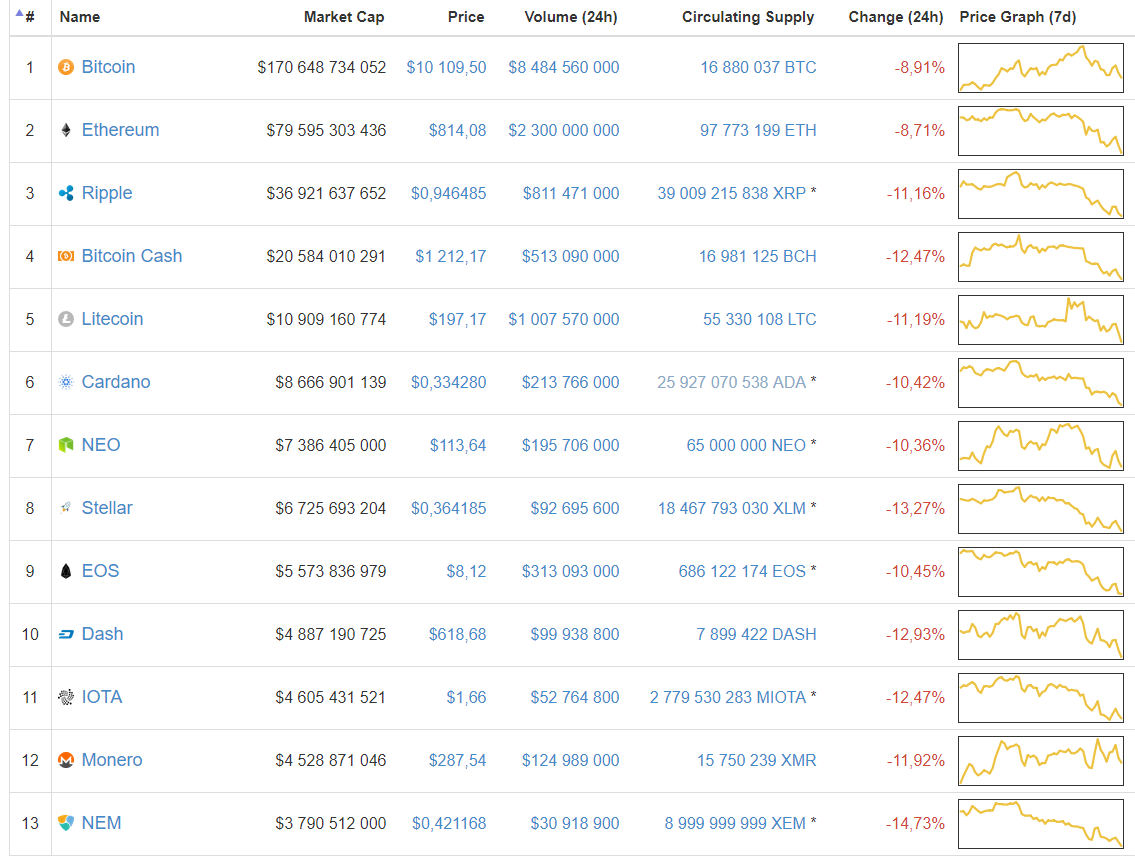1135x856 pixels.
Task: Click Ethereum volume $2 300 000 000
Action: point(564,131)
